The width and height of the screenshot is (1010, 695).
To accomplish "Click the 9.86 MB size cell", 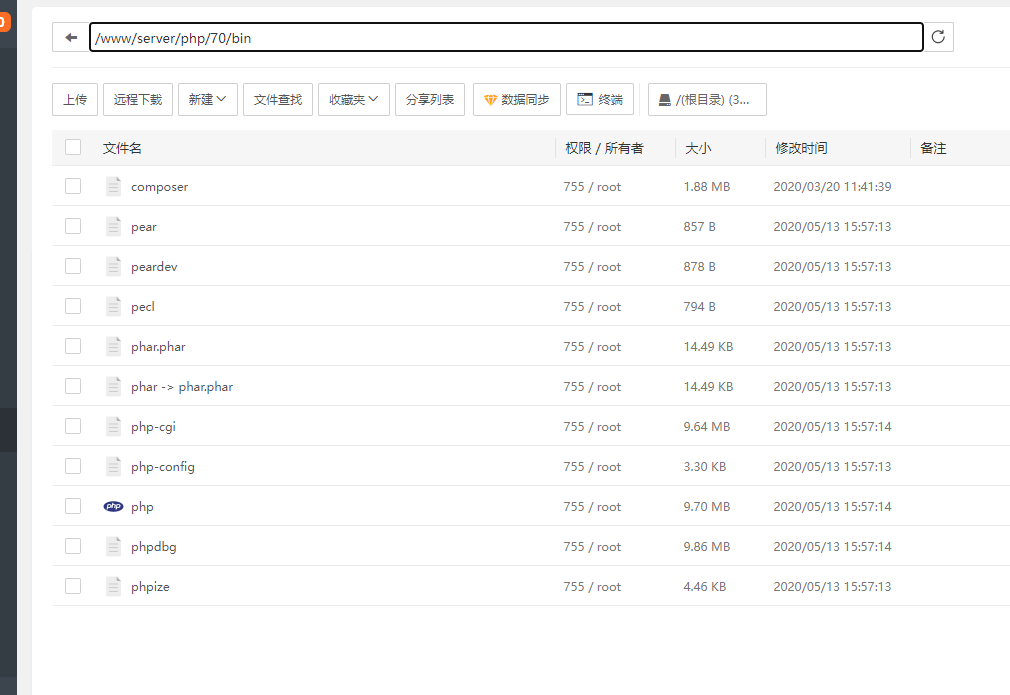I will 707,547.
